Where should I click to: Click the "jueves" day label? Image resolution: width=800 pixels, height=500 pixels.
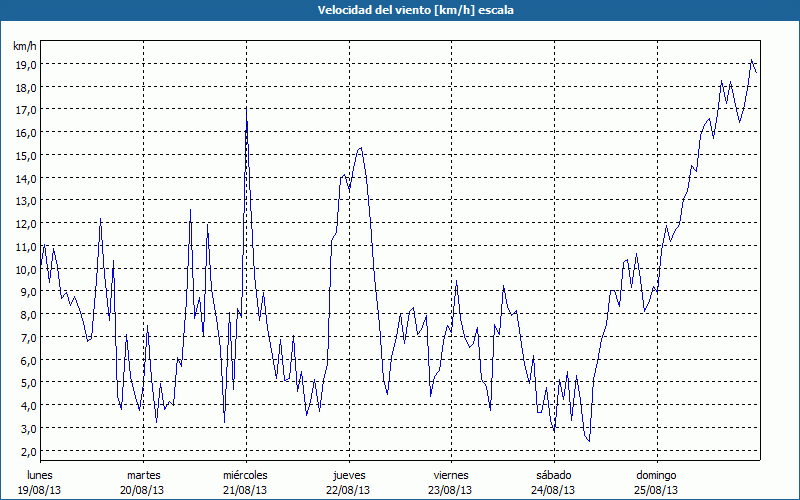(x=348, y=475)
